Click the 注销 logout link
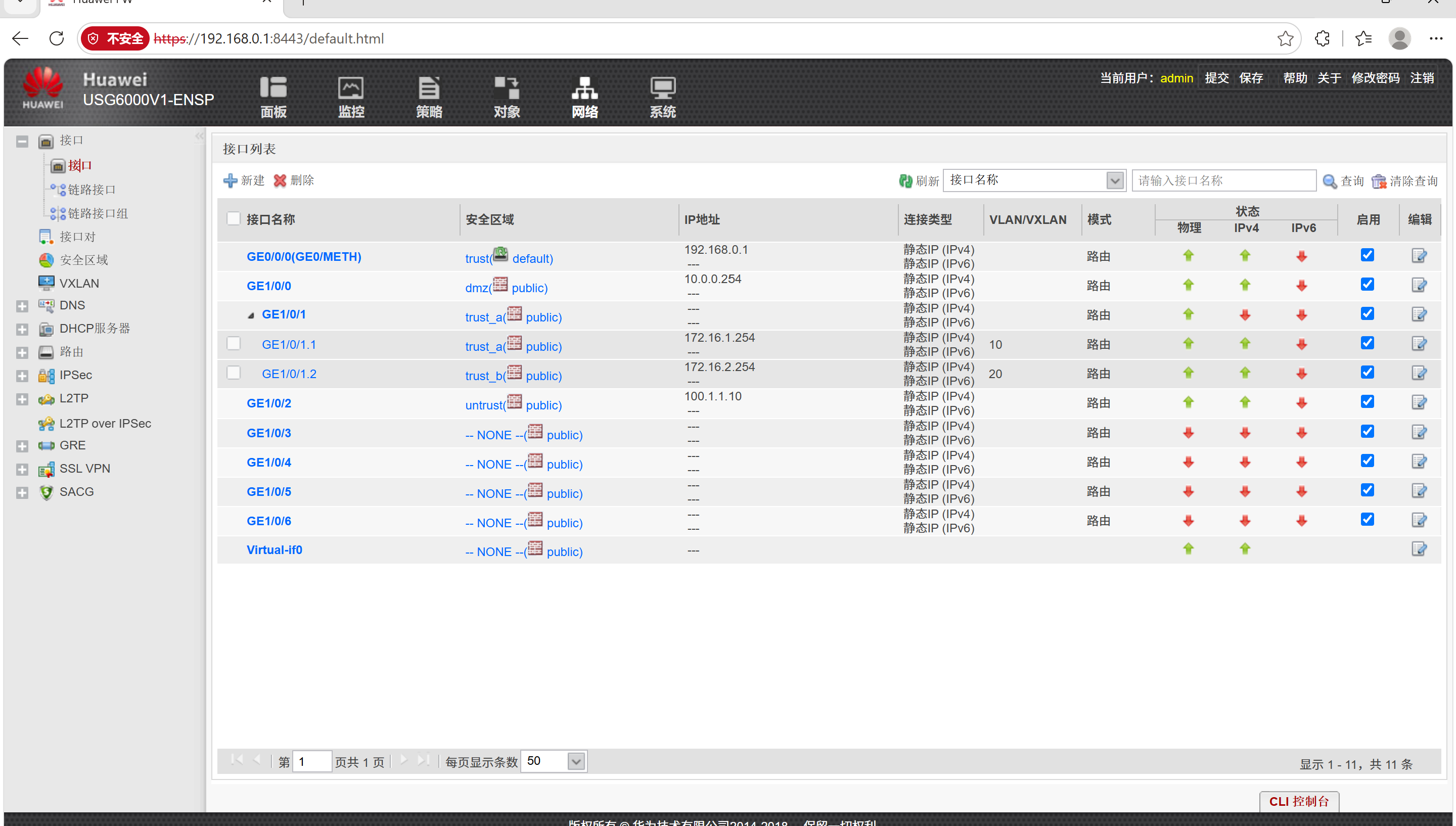The image size is (1456, 826). point(1422,78)
